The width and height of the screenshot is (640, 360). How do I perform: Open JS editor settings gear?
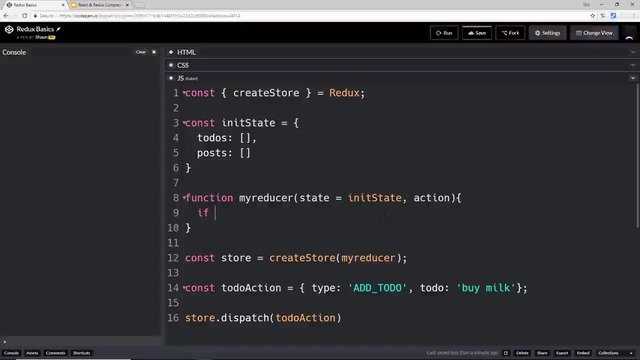[171, 78]
